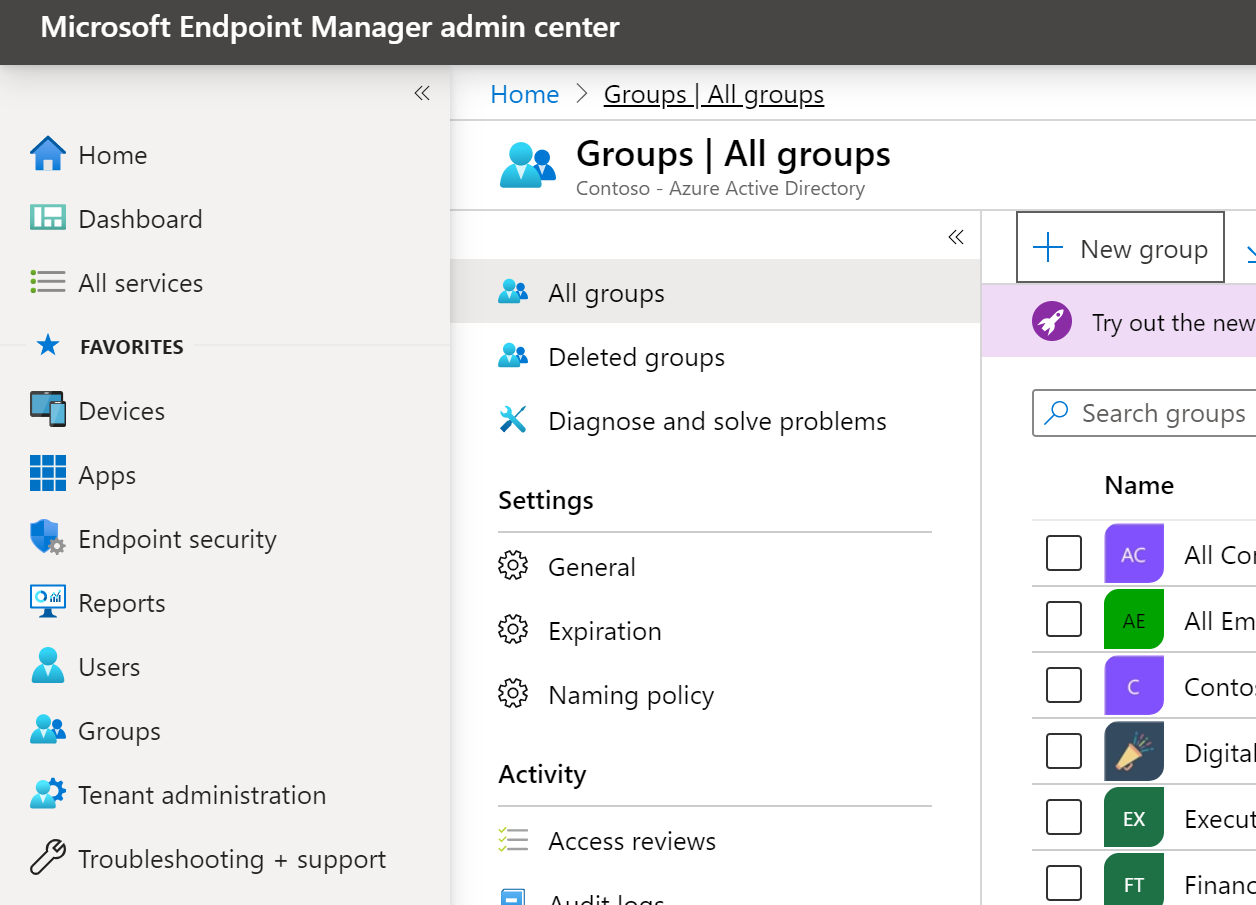
Task: Click the Name column header
Action: coord(1139,485)
